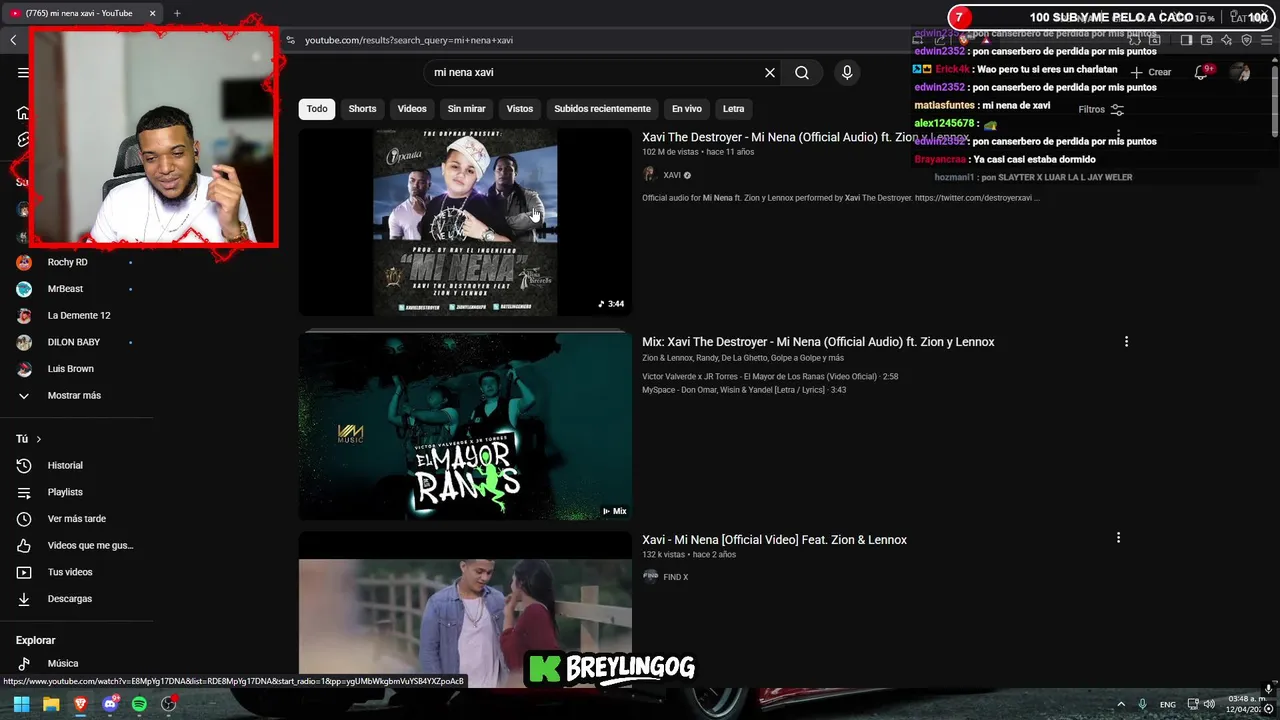Select the 'Shorts' filter chip
The image size is (1280, 720).
[x=362, y=109]
